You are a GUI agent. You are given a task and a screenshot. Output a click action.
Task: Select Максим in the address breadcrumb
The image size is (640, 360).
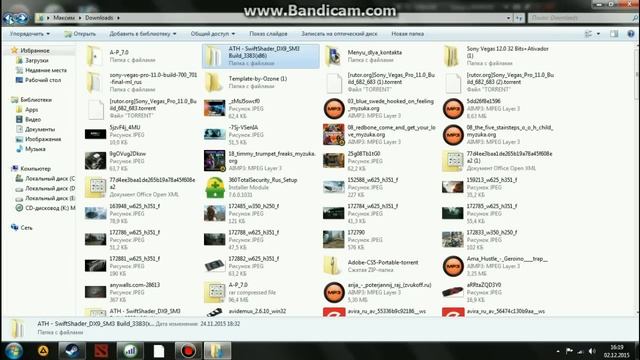click(x=64, y=18)
